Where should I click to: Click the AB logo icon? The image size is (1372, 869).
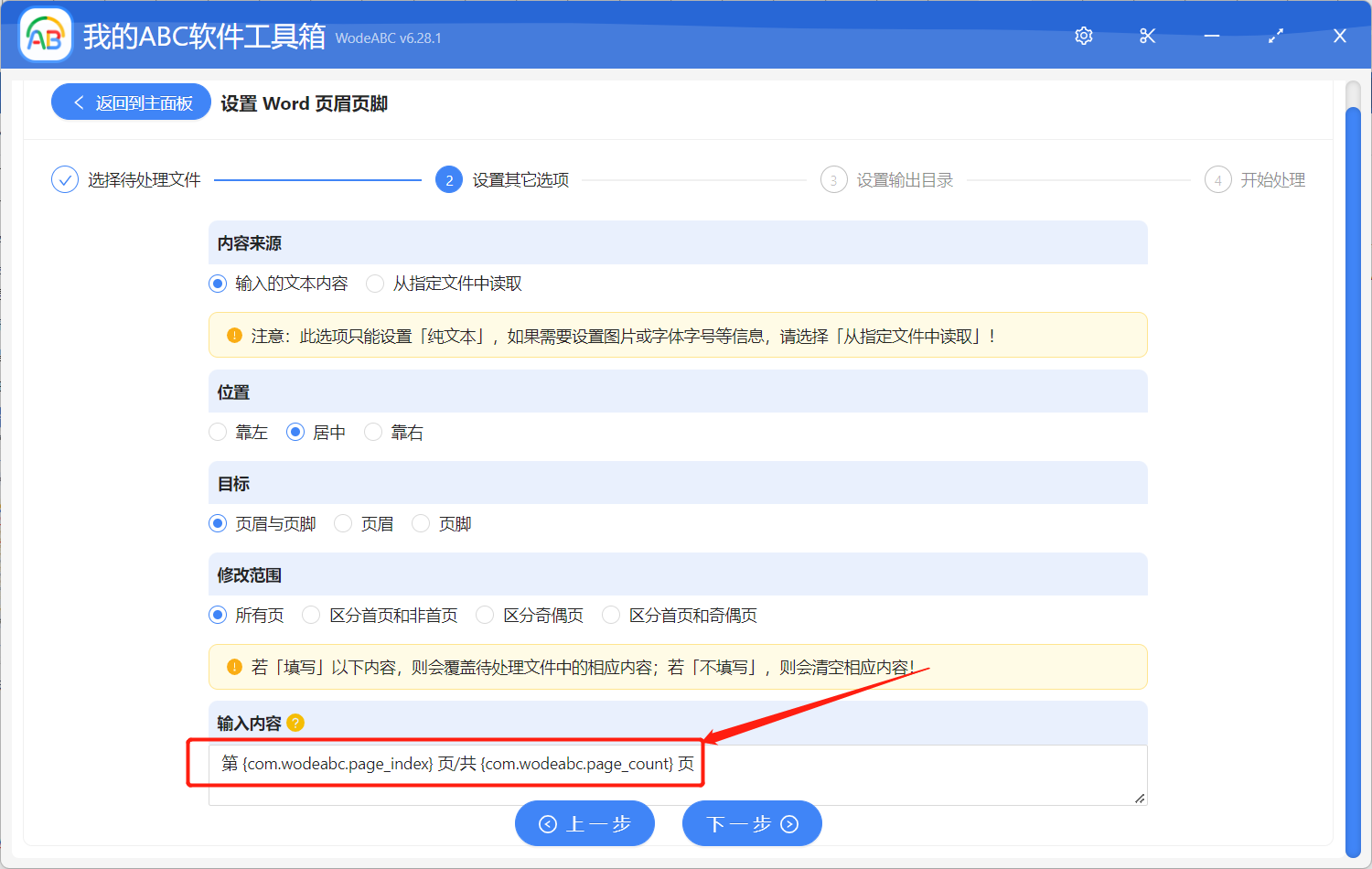point(45,34)
